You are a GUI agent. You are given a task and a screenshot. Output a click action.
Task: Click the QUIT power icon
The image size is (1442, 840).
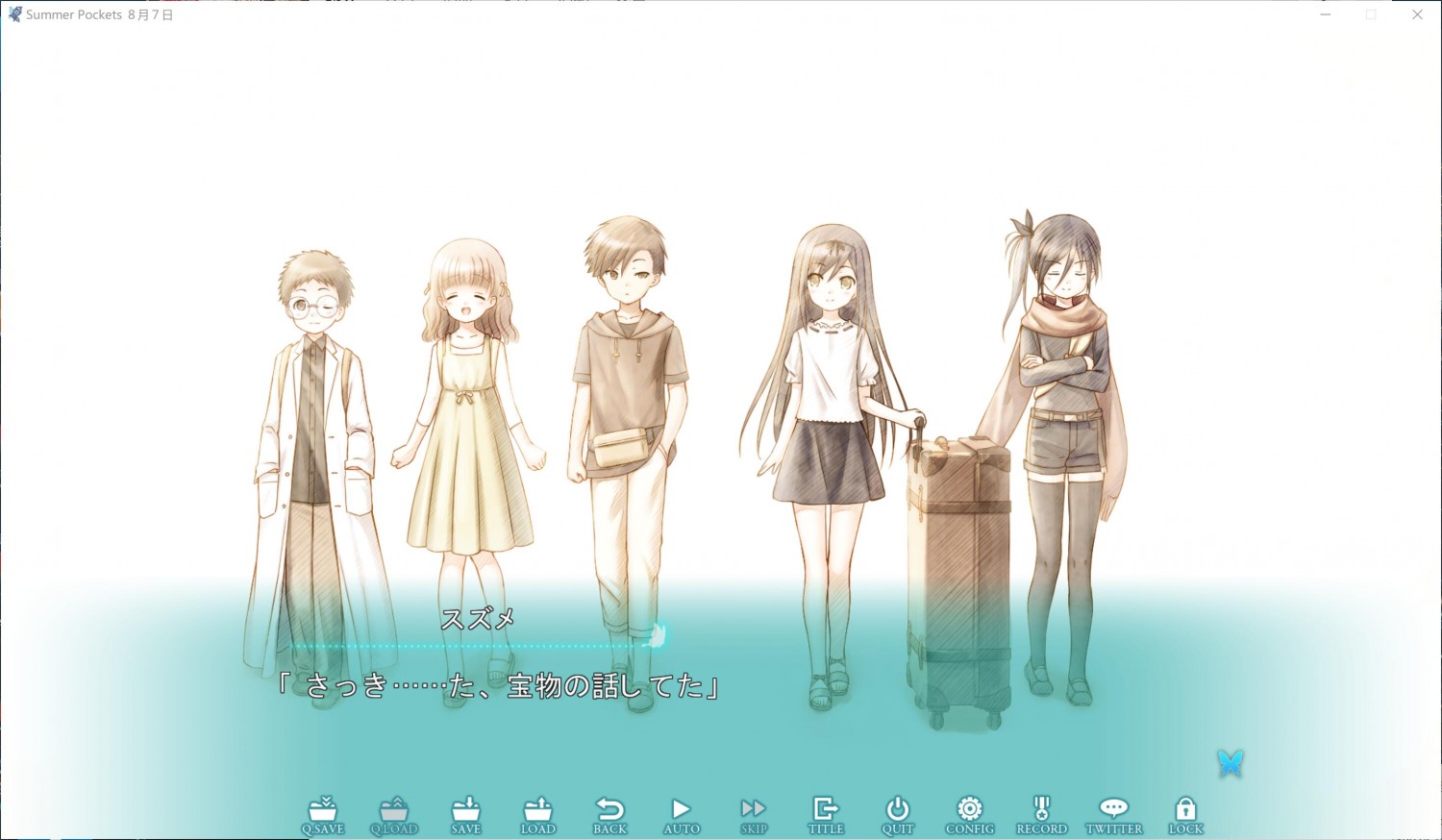pyautogui.click(x=898, y=815)
